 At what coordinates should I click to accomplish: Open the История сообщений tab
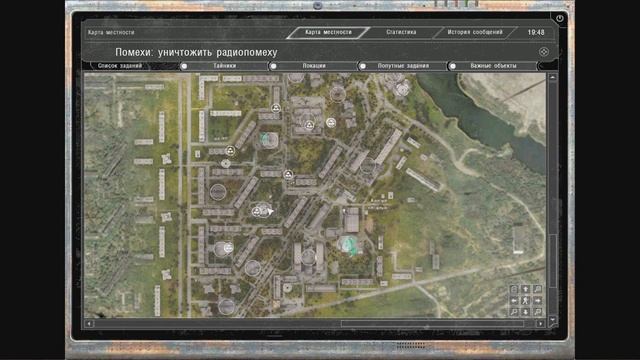coord(475,32)
